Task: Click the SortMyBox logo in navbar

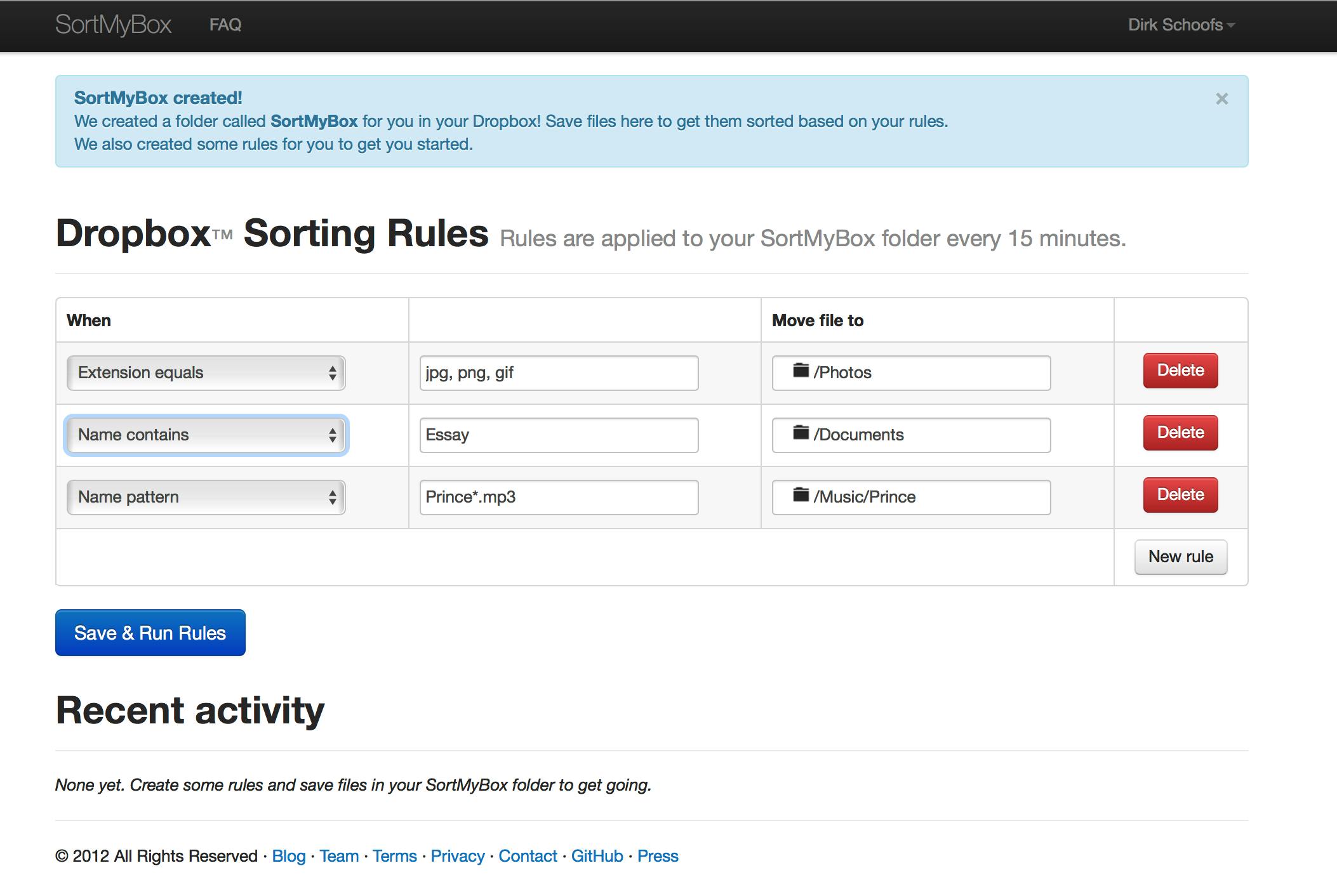Action: pyautogui.click(x=113, y=25)
